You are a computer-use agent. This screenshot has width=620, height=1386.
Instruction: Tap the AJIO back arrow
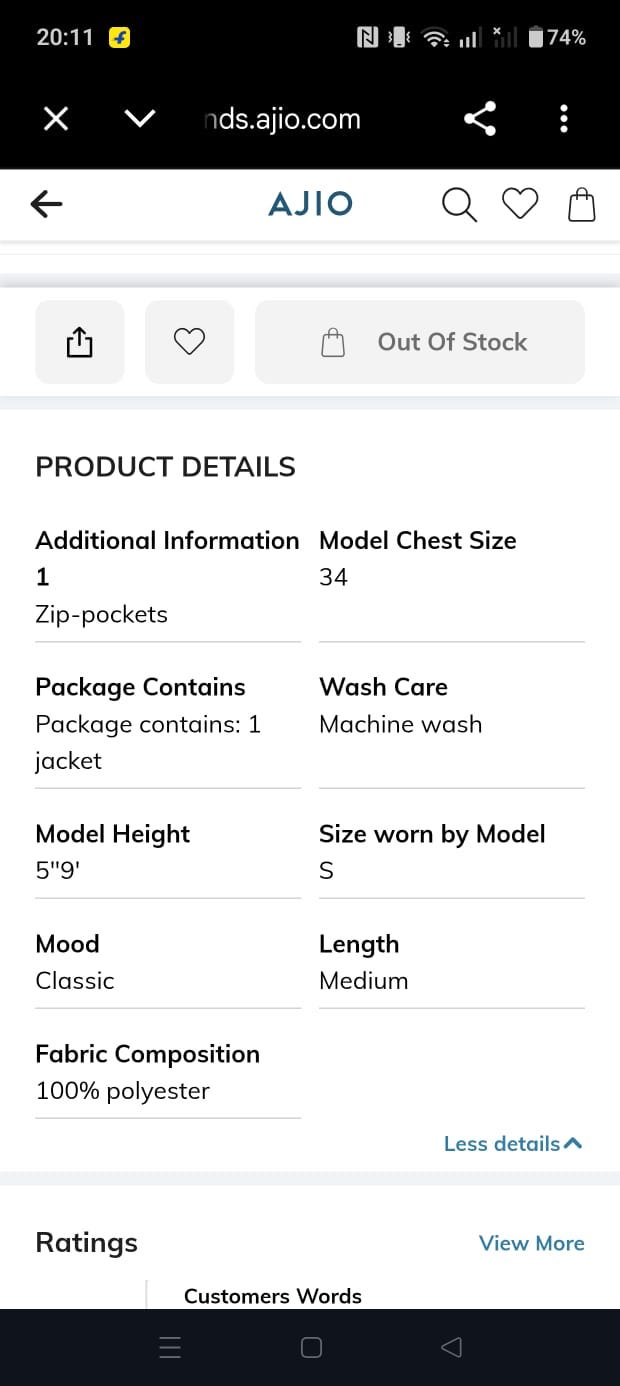(46, 204)
